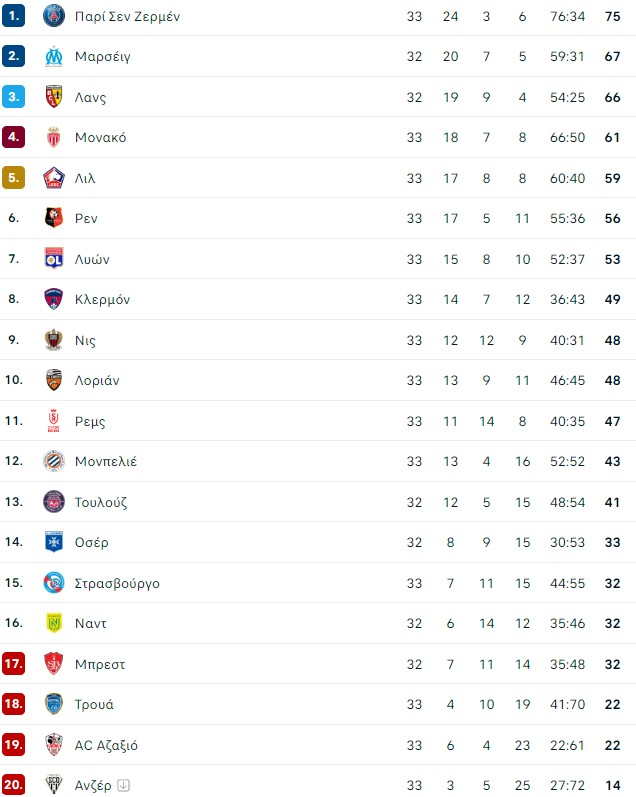Click the Nantes yellow club logo
Image resolution: width=636 pixels, height=797 pixels.
(54, 623)
